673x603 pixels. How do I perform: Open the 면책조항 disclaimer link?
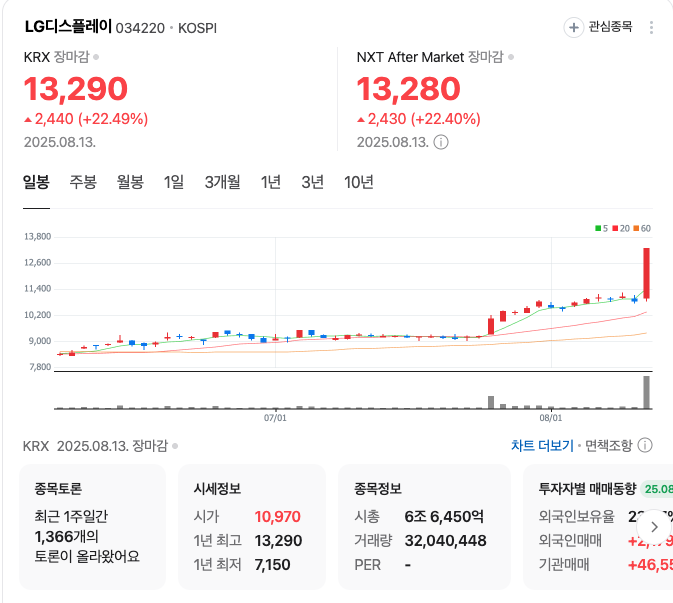[x=609, y=445]
